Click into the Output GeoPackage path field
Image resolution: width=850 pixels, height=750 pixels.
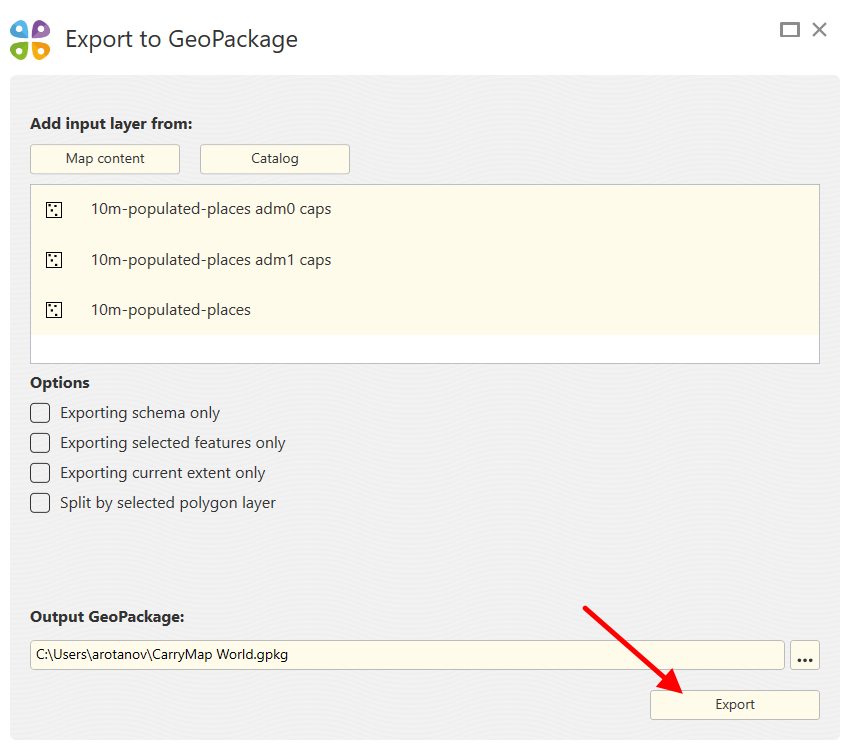click(x=407, y=655)
